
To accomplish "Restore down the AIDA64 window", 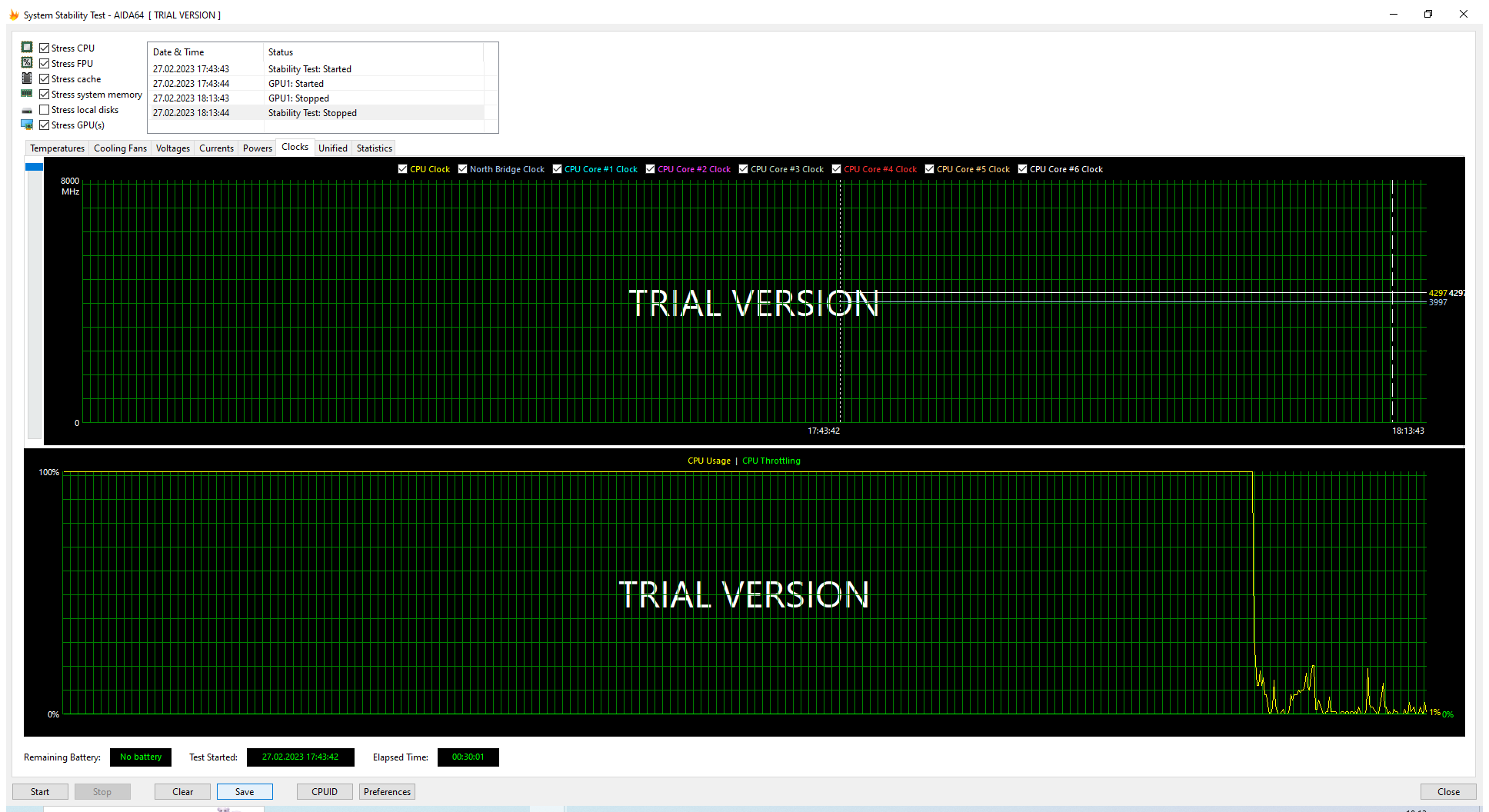I will 1428,15.
